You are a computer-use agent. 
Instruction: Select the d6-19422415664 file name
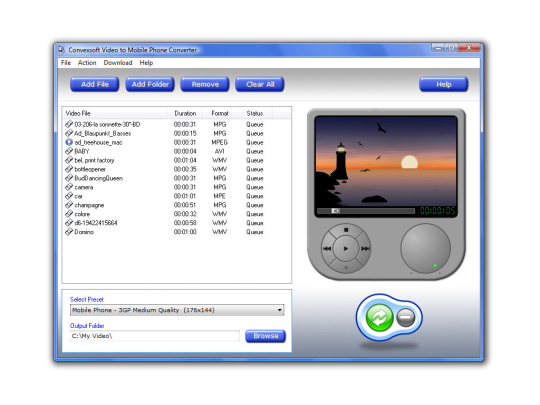(96, 223)
